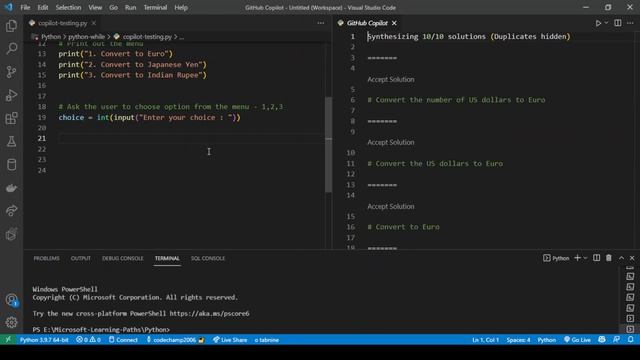The width and height of the screenshot is (640, 360).
Task: Open the Help menu
Action: [x=181, y=7]
